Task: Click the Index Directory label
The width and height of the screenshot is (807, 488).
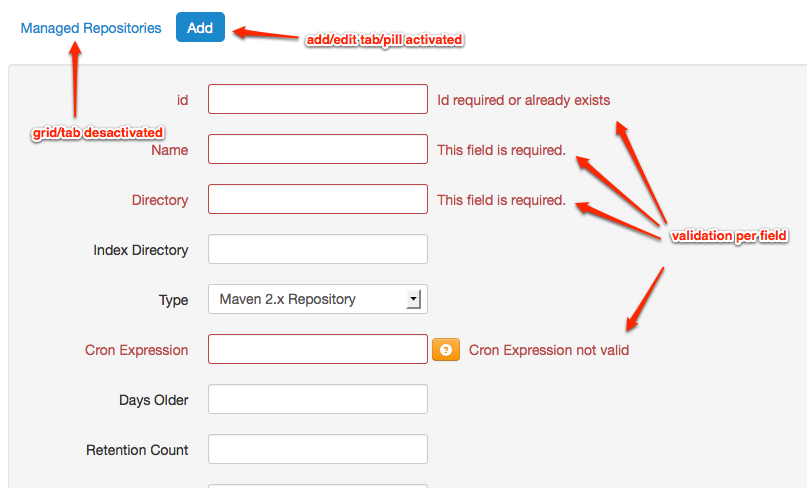Action: click(x=141, y=250)
